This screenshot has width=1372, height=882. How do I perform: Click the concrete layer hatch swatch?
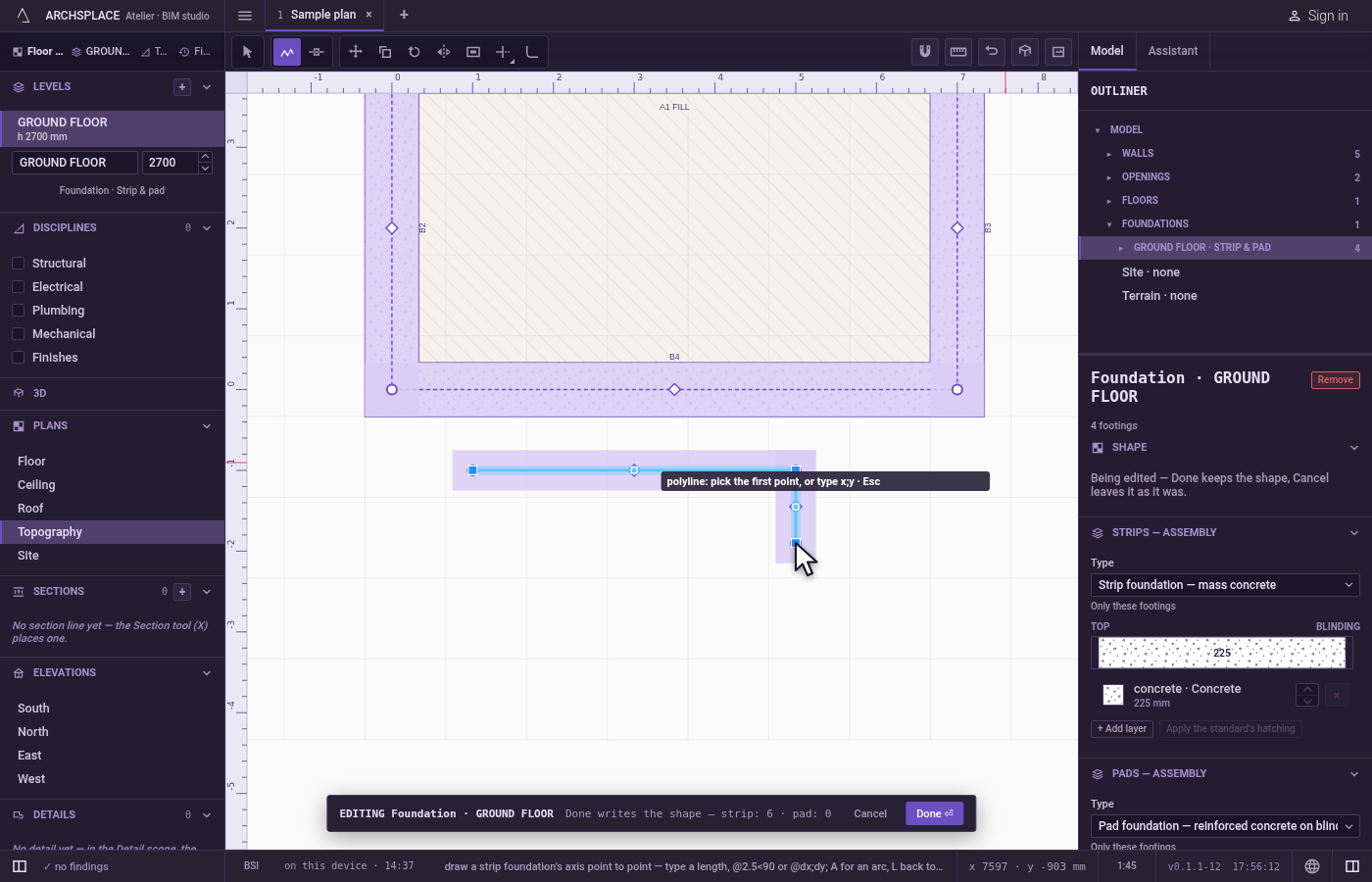click(x=1113, y=695)
